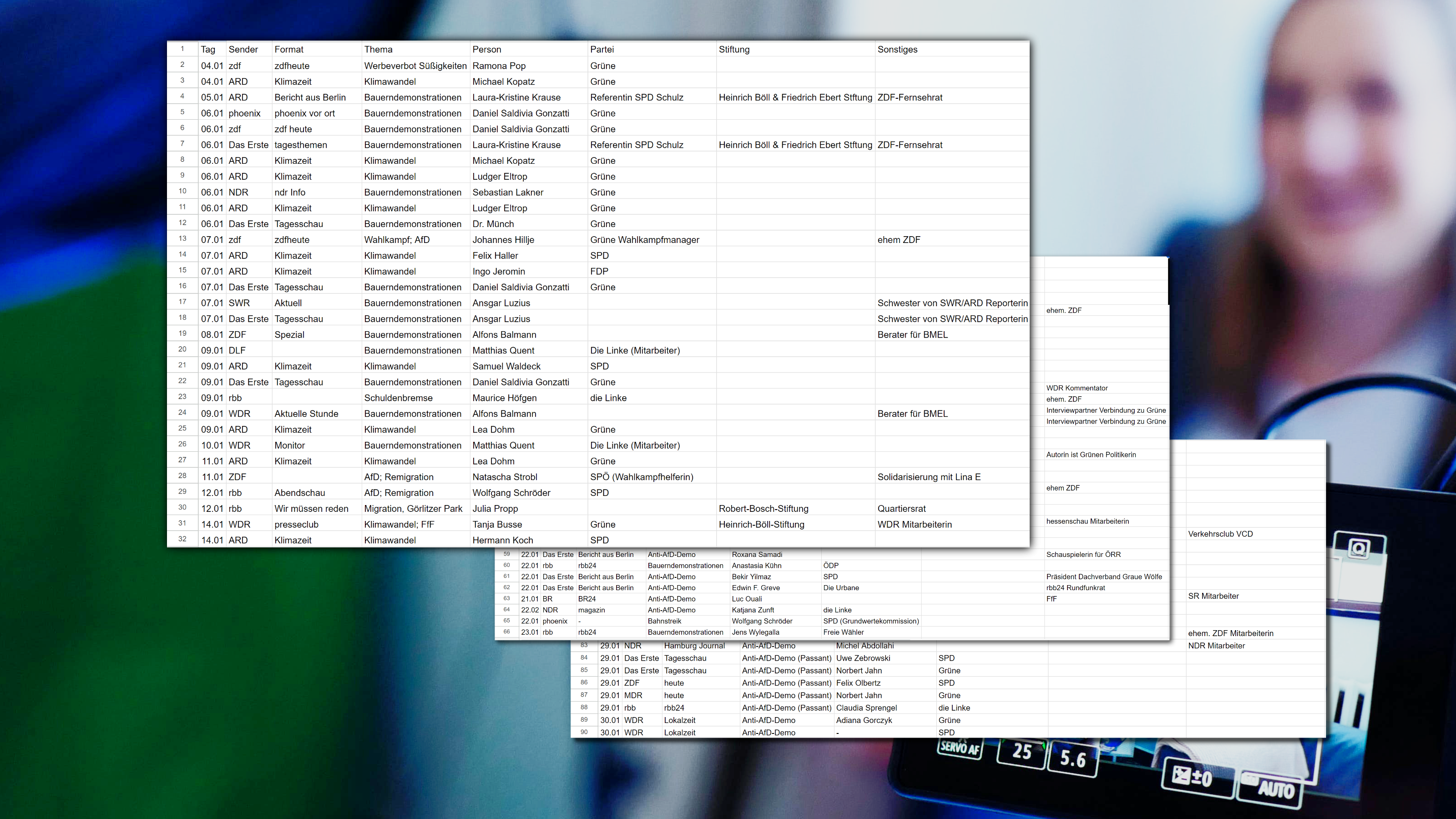Tap the aperture 5.6 box
This screenshot has width=1456, height=819.
coord(1072,758)
